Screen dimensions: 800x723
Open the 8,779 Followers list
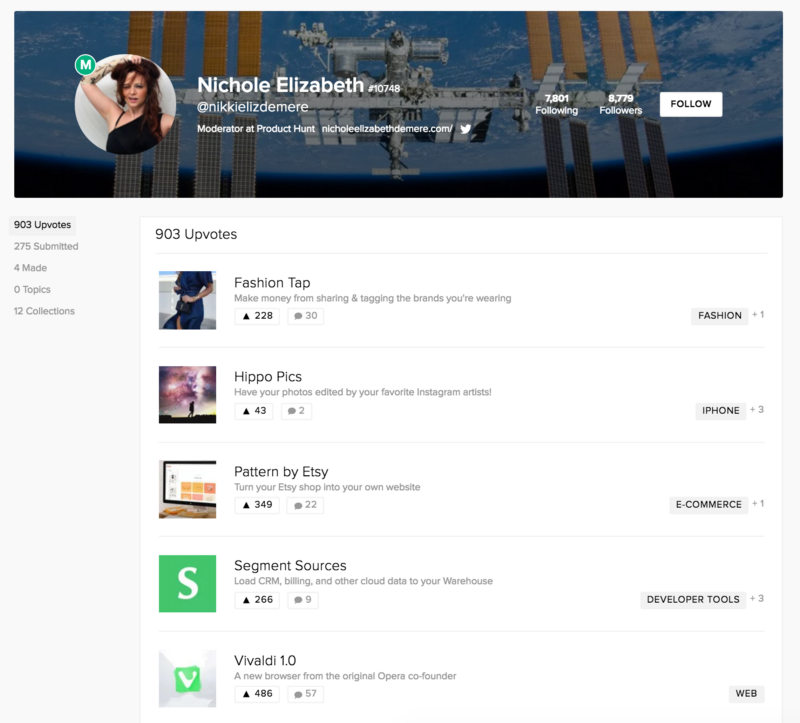pos(620,104)
